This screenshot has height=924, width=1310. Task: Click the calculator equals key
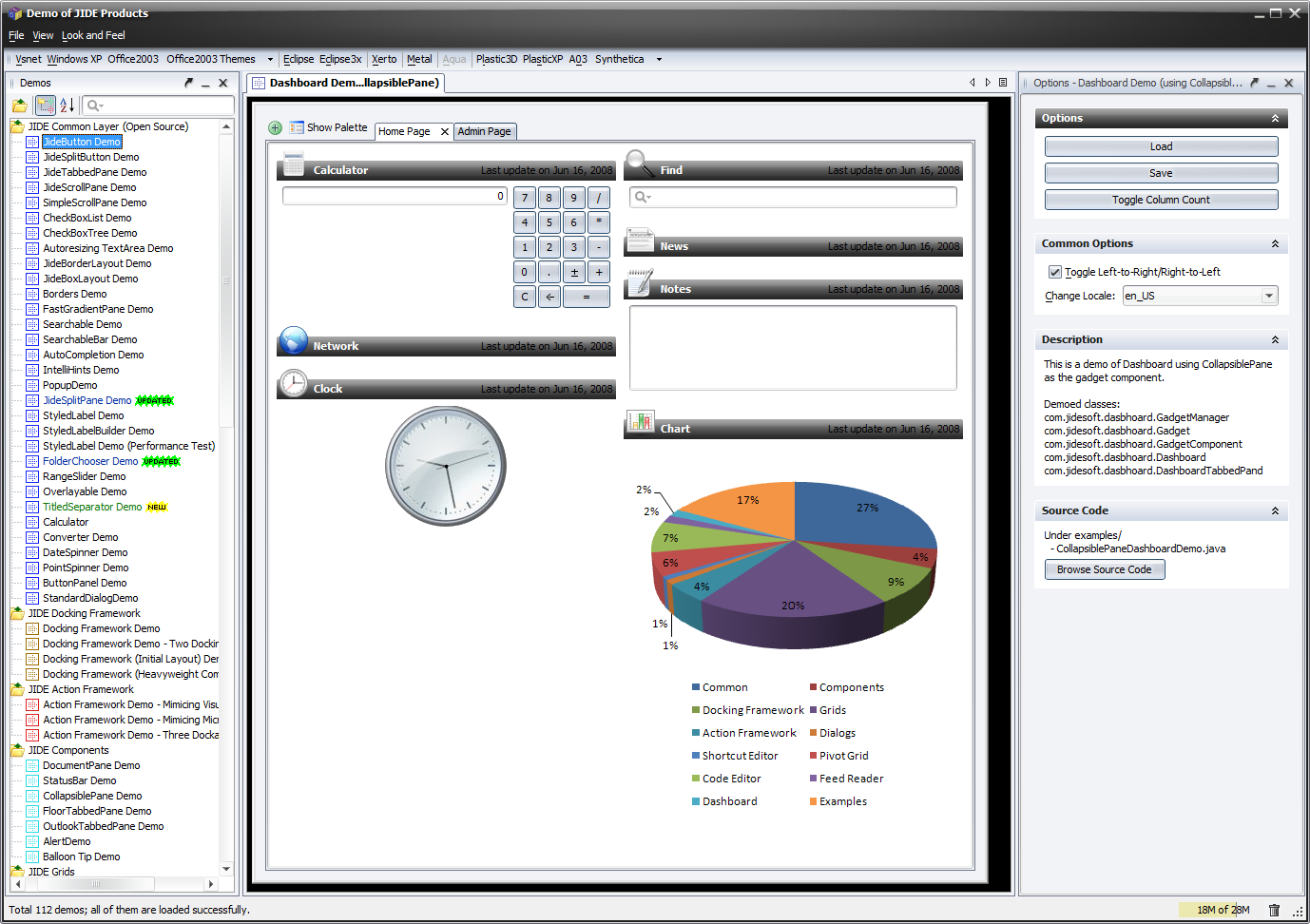pyautogui.click(x=587, y=297)
